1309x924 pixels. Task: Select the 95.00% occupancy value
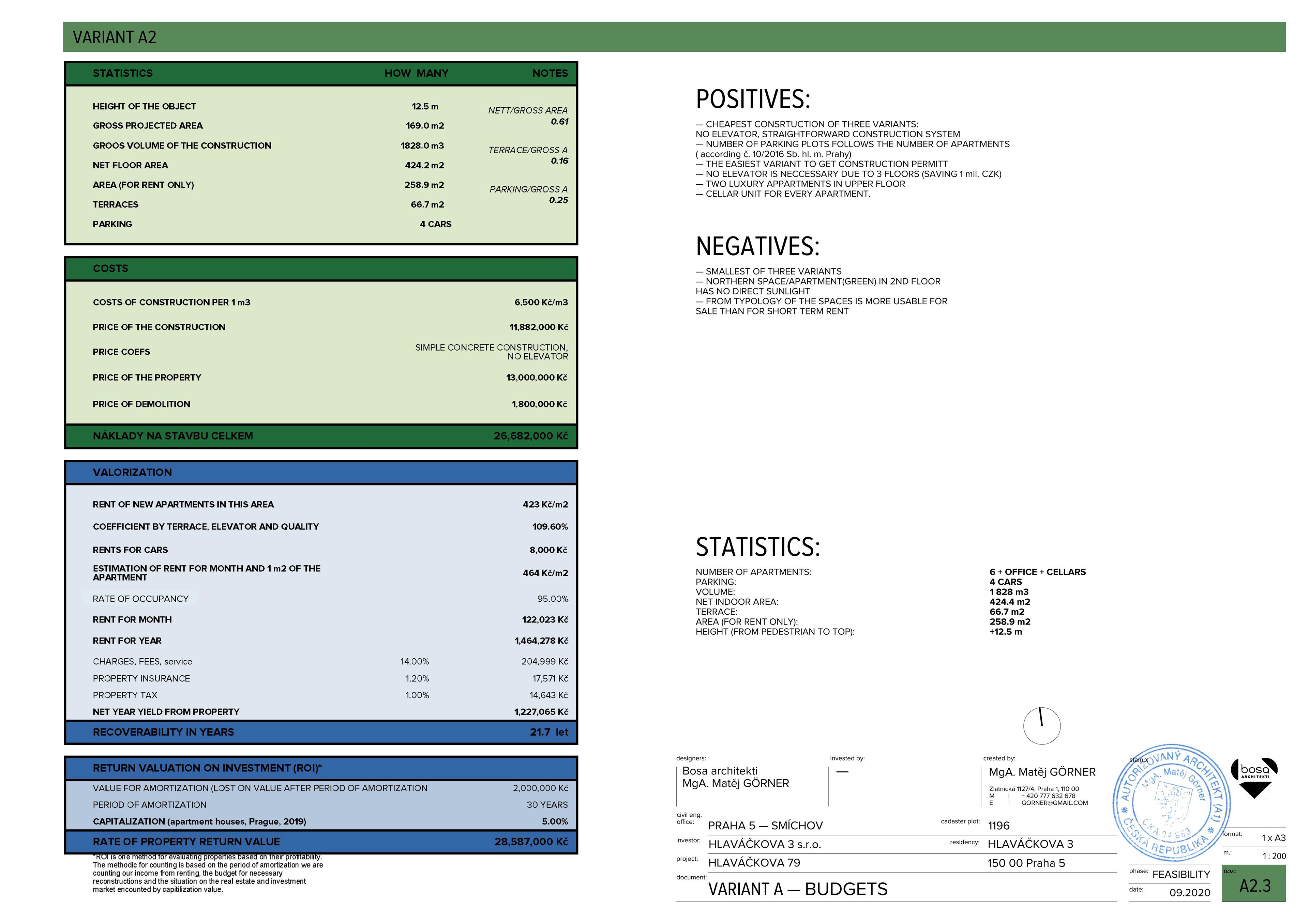click(553, 599)
